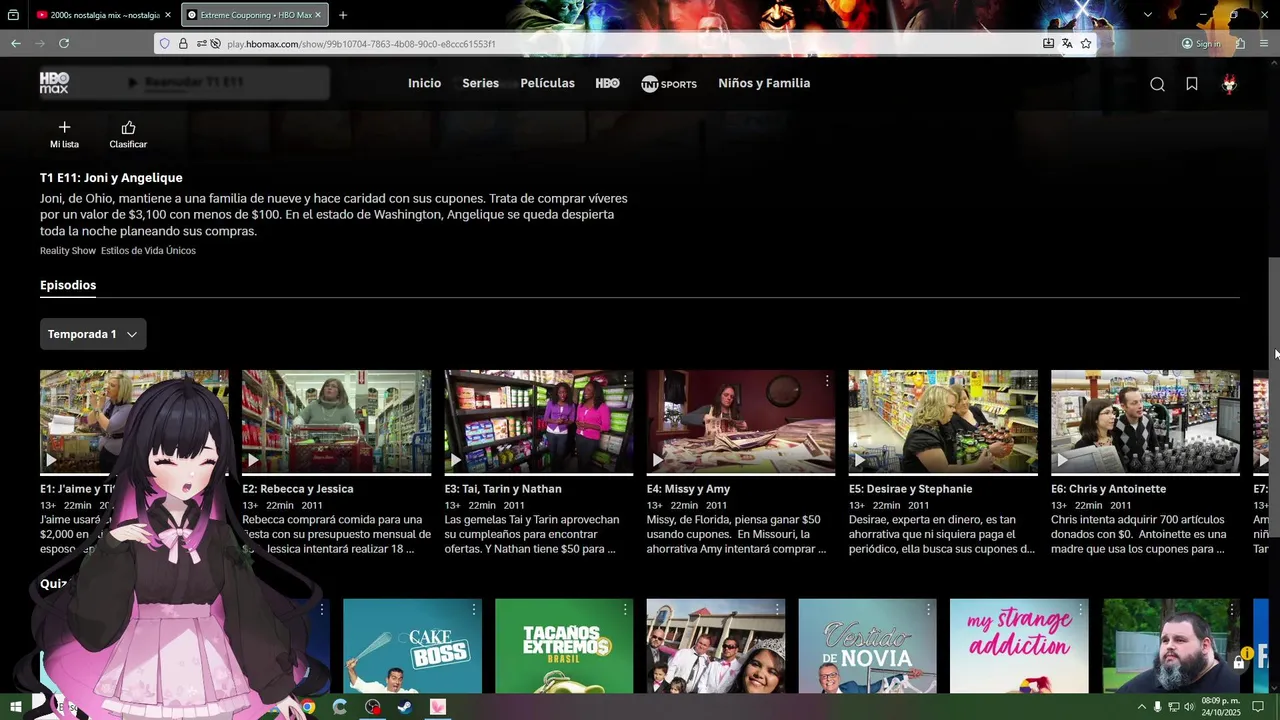Open the browser hamburger menu
This screenshot has width=1280, height=720.
[x=1264, y=44]
